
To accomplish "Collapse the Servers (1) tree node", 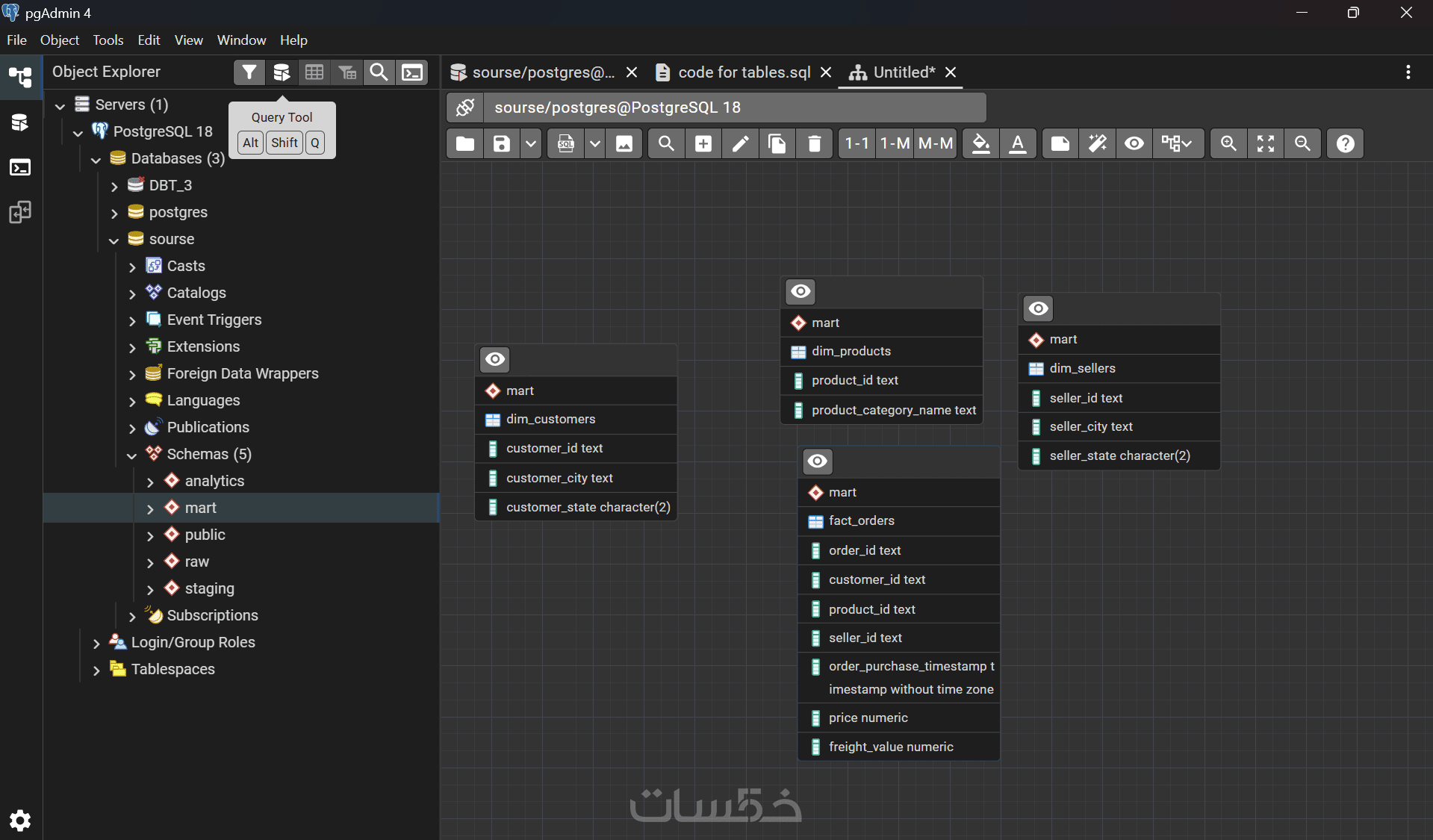I will tap(60, 105).
